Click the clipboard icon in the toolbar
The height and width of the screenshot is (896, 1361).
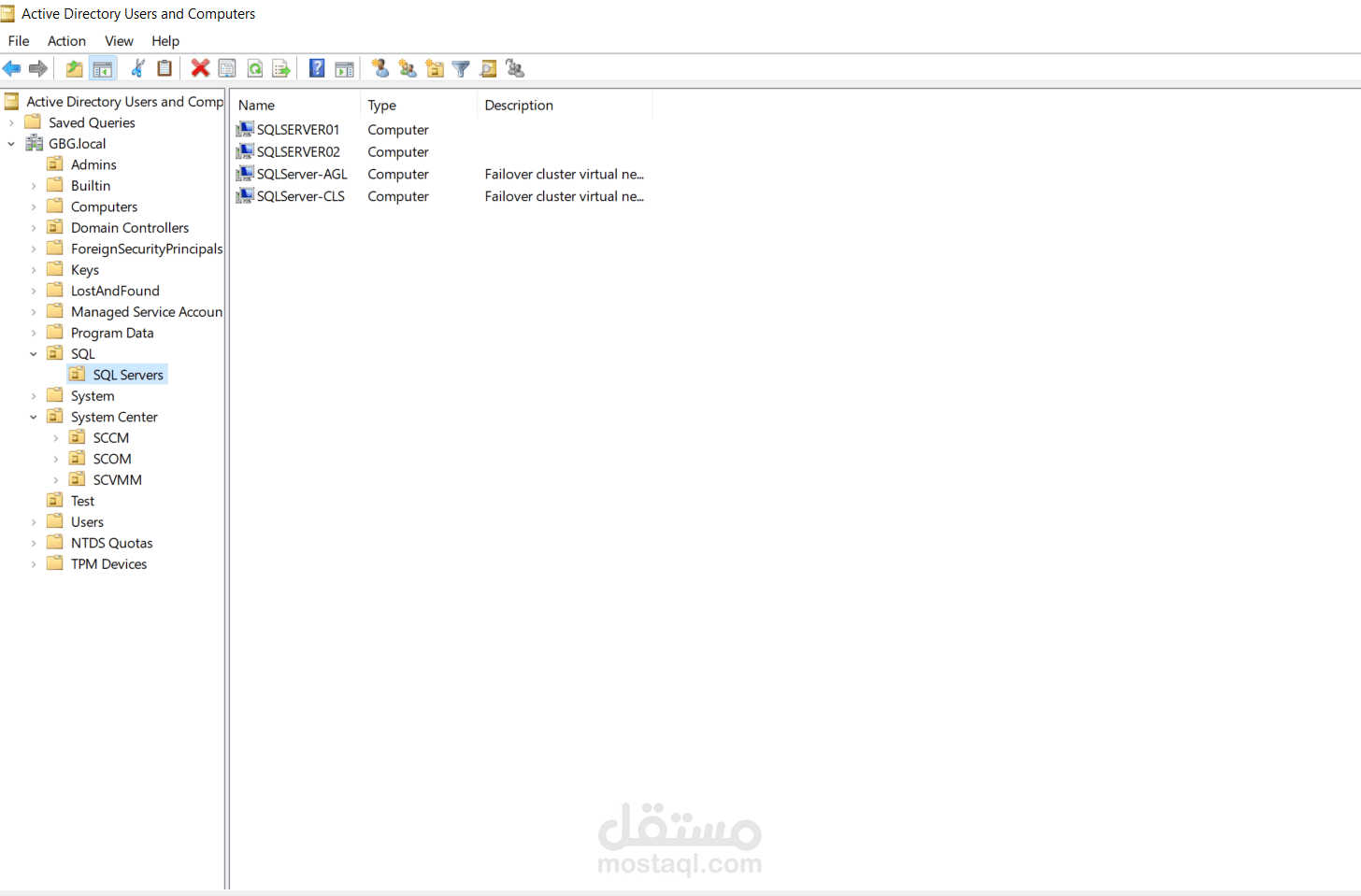pyautogui.click(x=165, y=68)
